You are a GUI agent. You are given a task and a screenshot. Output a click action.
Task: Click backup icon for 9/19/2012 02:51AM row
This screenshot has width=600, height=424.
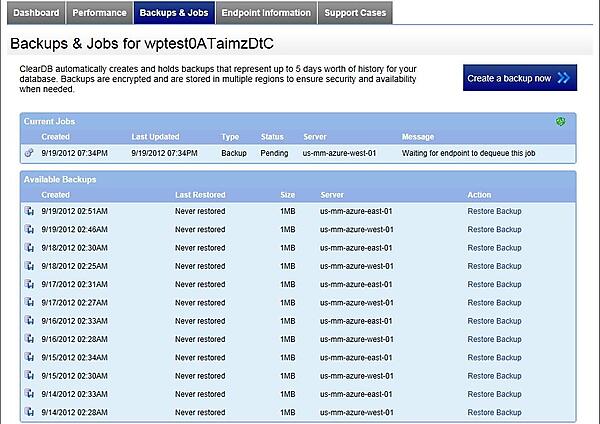point(29,211)
